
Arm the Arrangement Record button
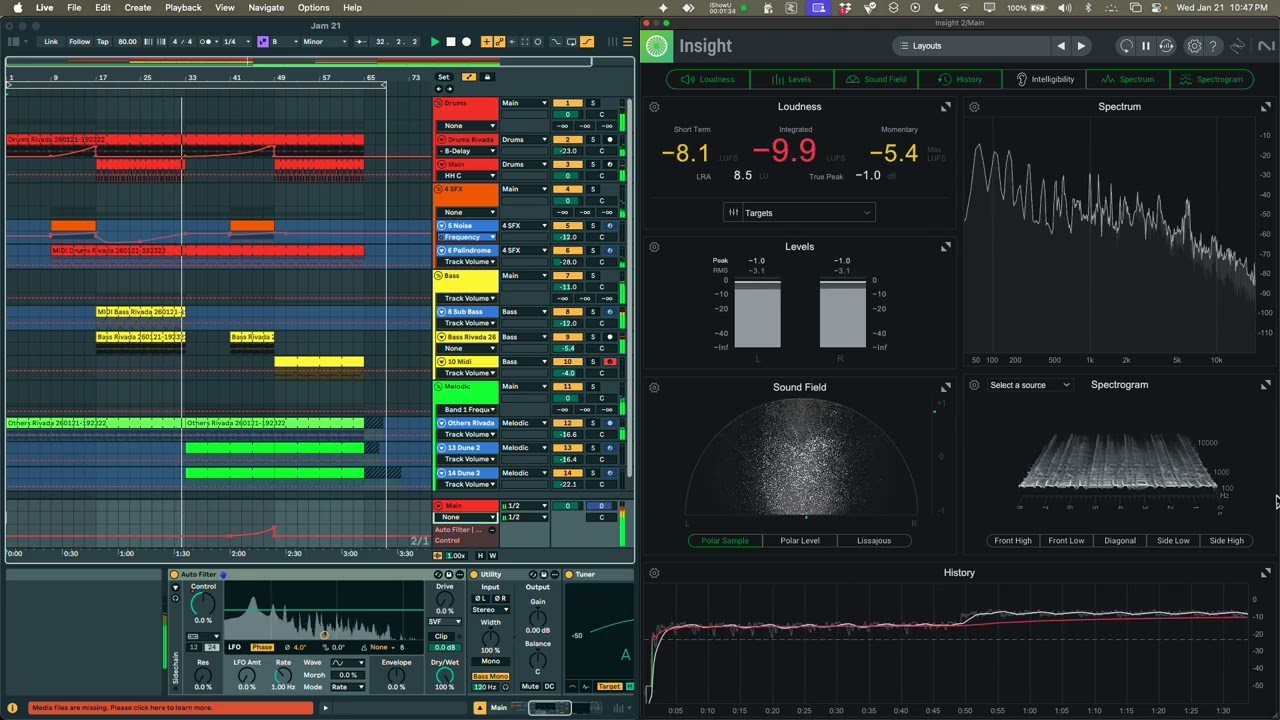pos(466,42)
